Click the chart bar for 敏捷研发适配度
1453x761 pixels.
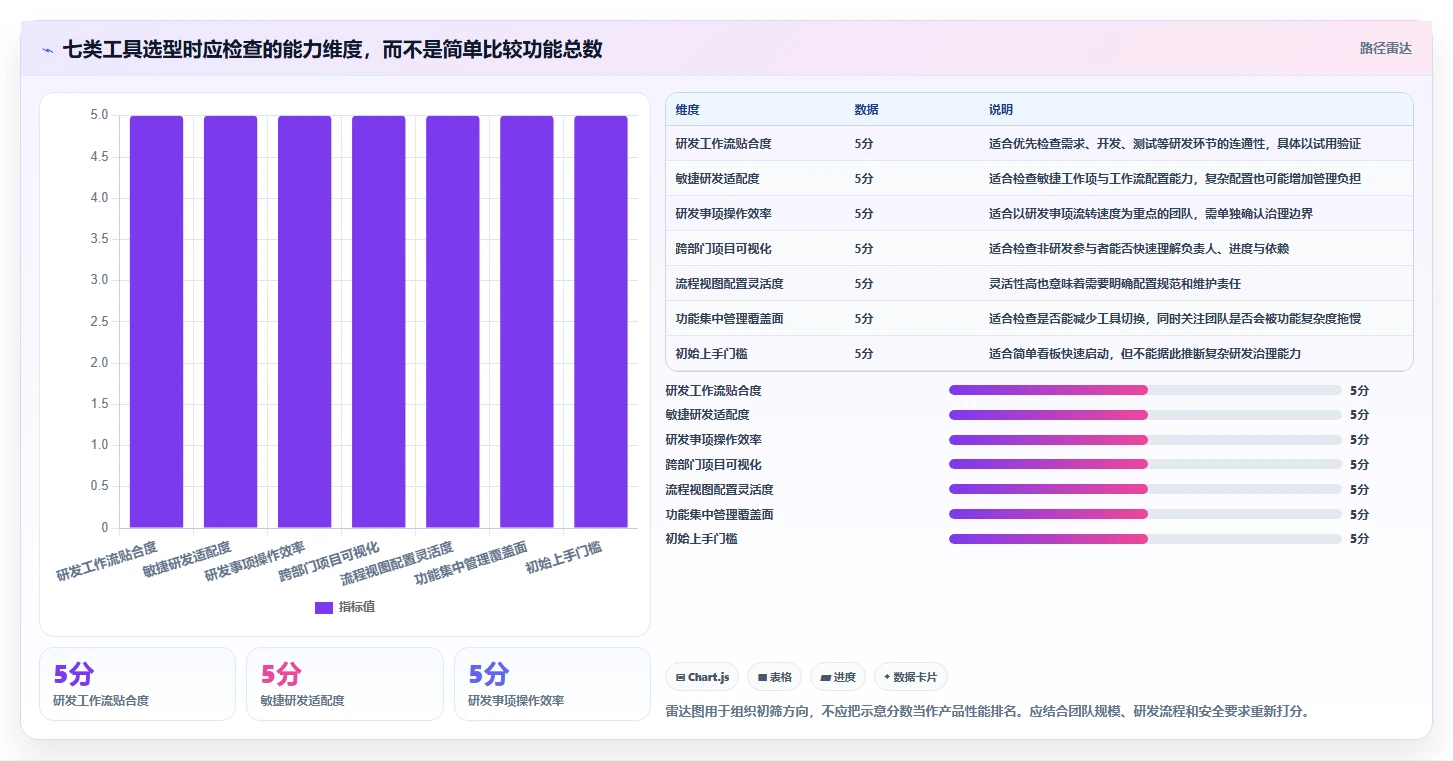(x=230, y=321)
